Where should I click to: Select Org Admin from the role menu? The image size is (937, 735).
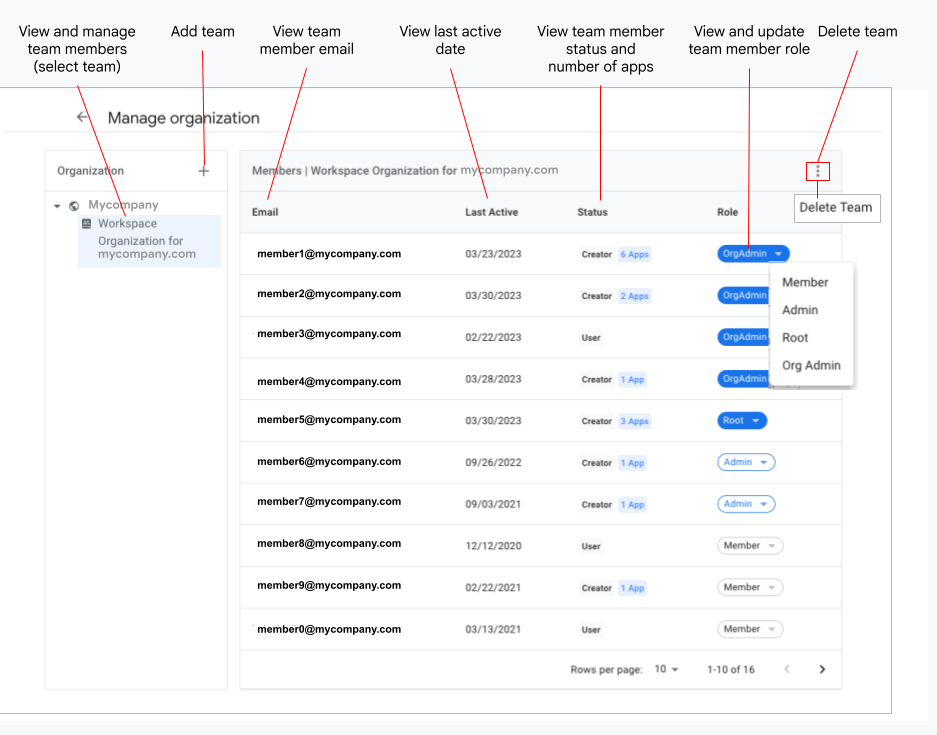coord(811,365)
